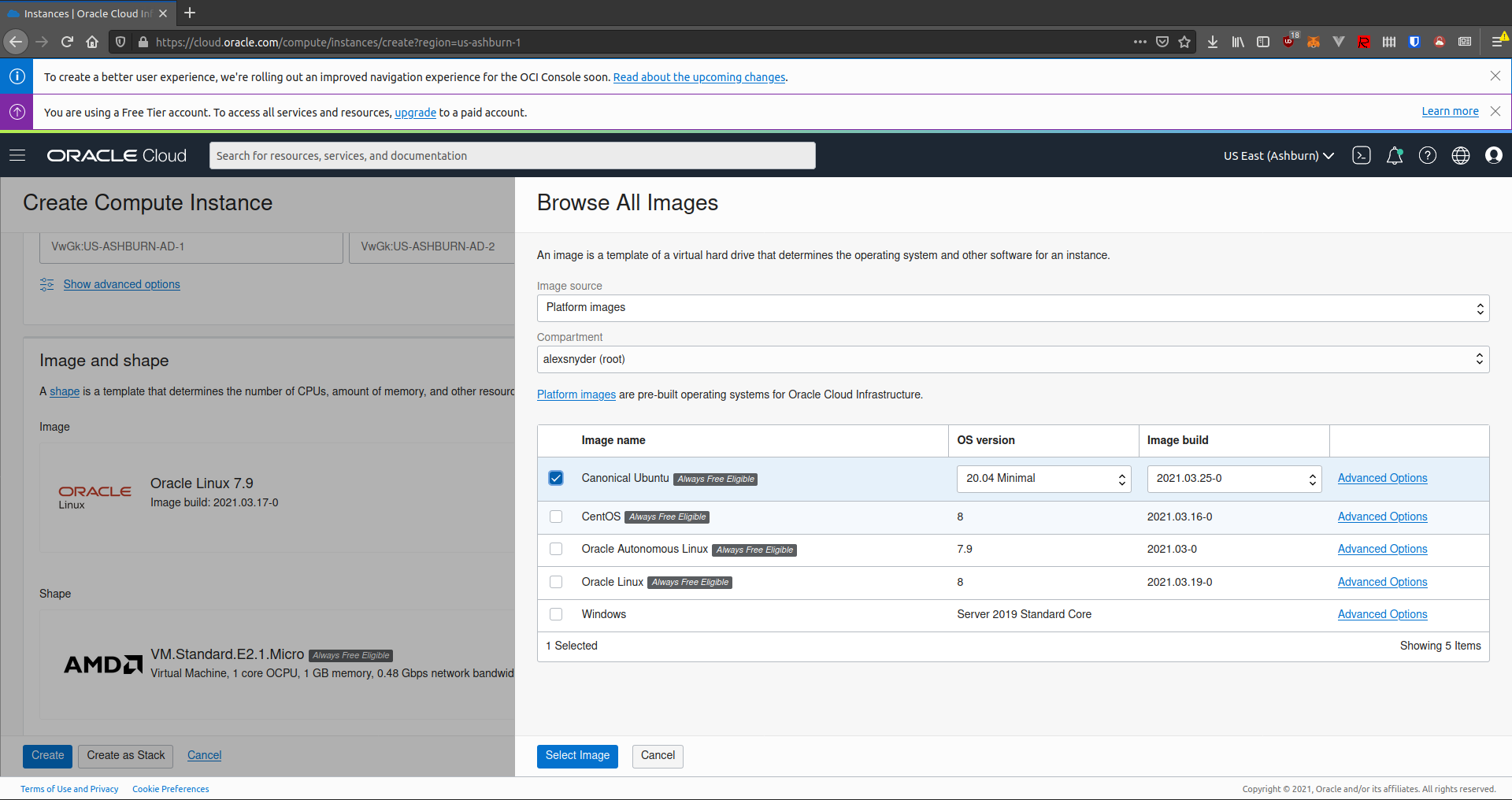The width and height of the screenshot is (1512, 800).
Task: Click the Oracle Cloud logo
Action: pos(117,156)
